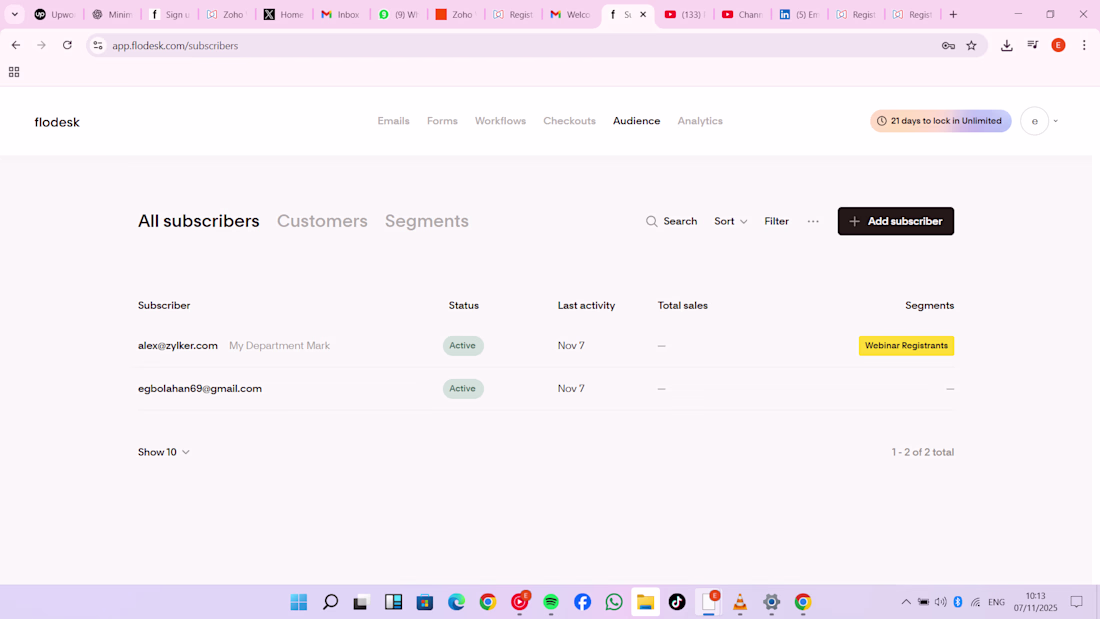1100x619 pixels.
Task: Switch to the Segments tab
Action: pyautogui.click(x=427, y=221)
